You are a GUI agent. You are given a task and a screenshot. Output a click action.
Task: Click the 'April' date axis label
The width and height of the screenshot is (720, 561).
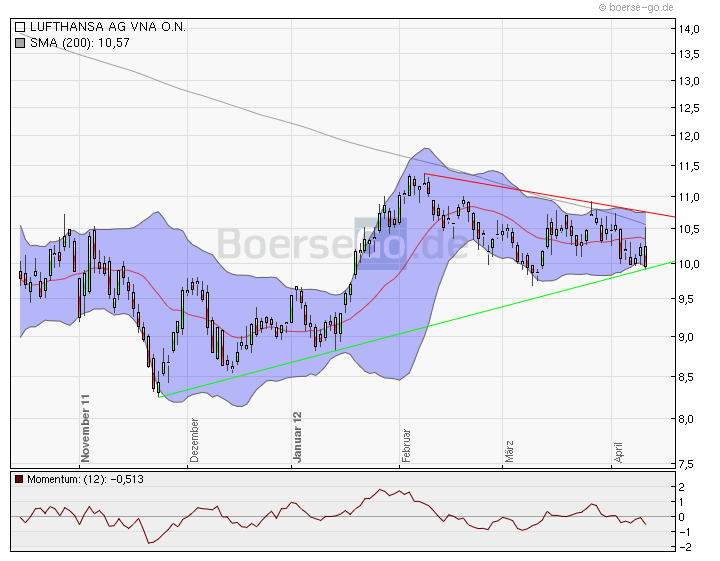pos(618,452)
